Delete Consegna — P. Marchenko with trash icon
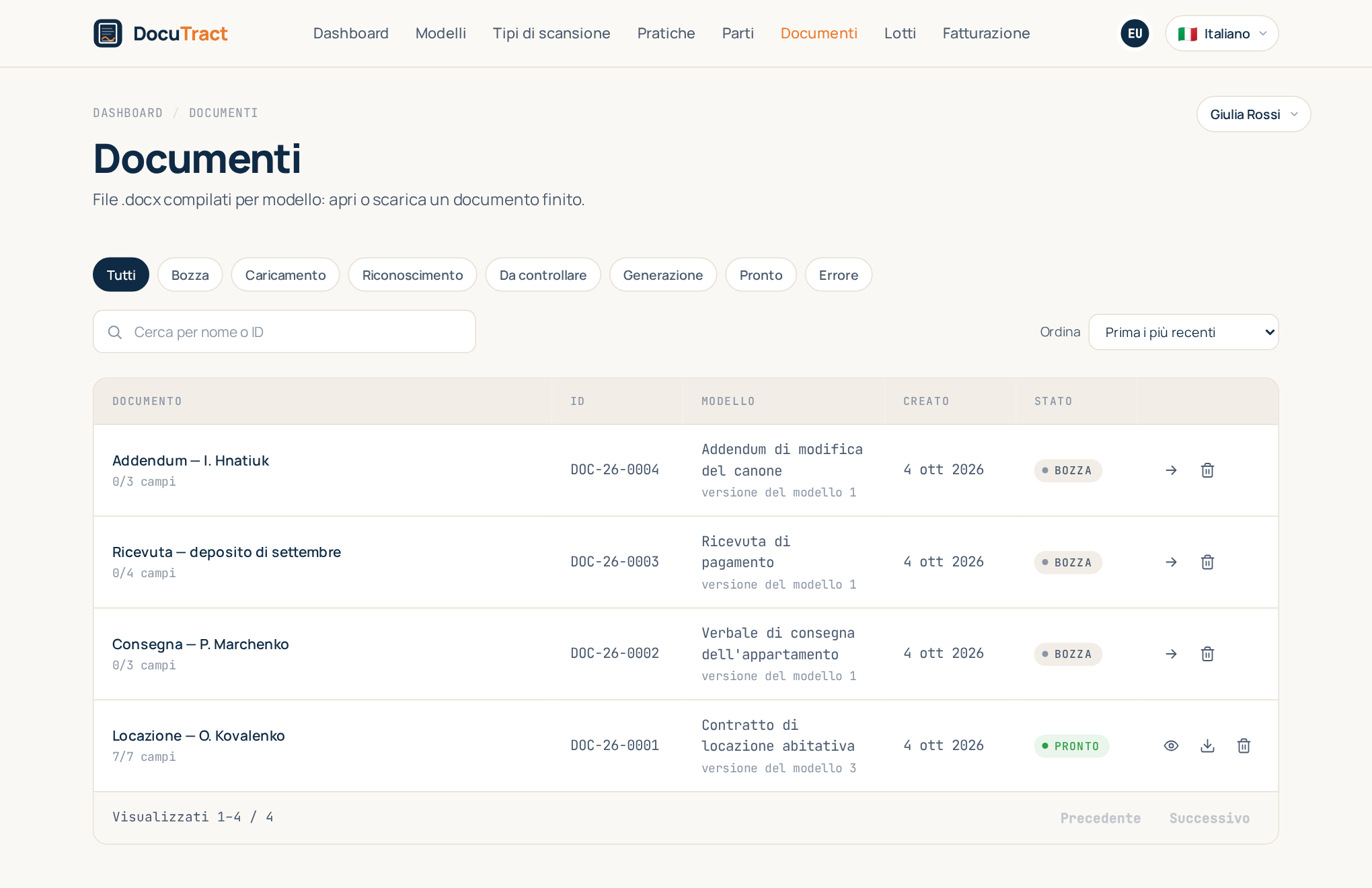This screenshot has height=888, width=1372. click(1207, 654)
